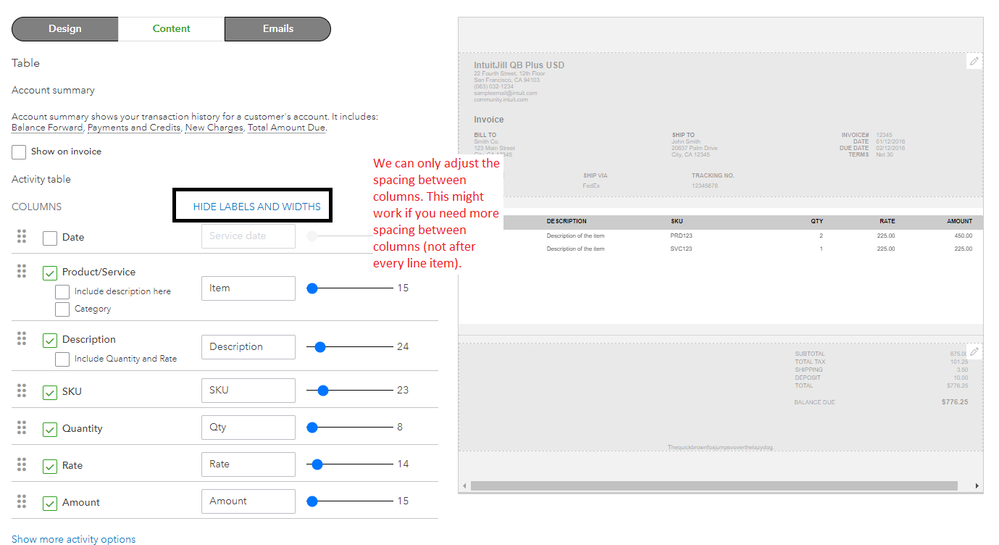Click the drag handle beside Quantity row
Image resolution: width=999 pixels, height=545 pixels.
22,428
